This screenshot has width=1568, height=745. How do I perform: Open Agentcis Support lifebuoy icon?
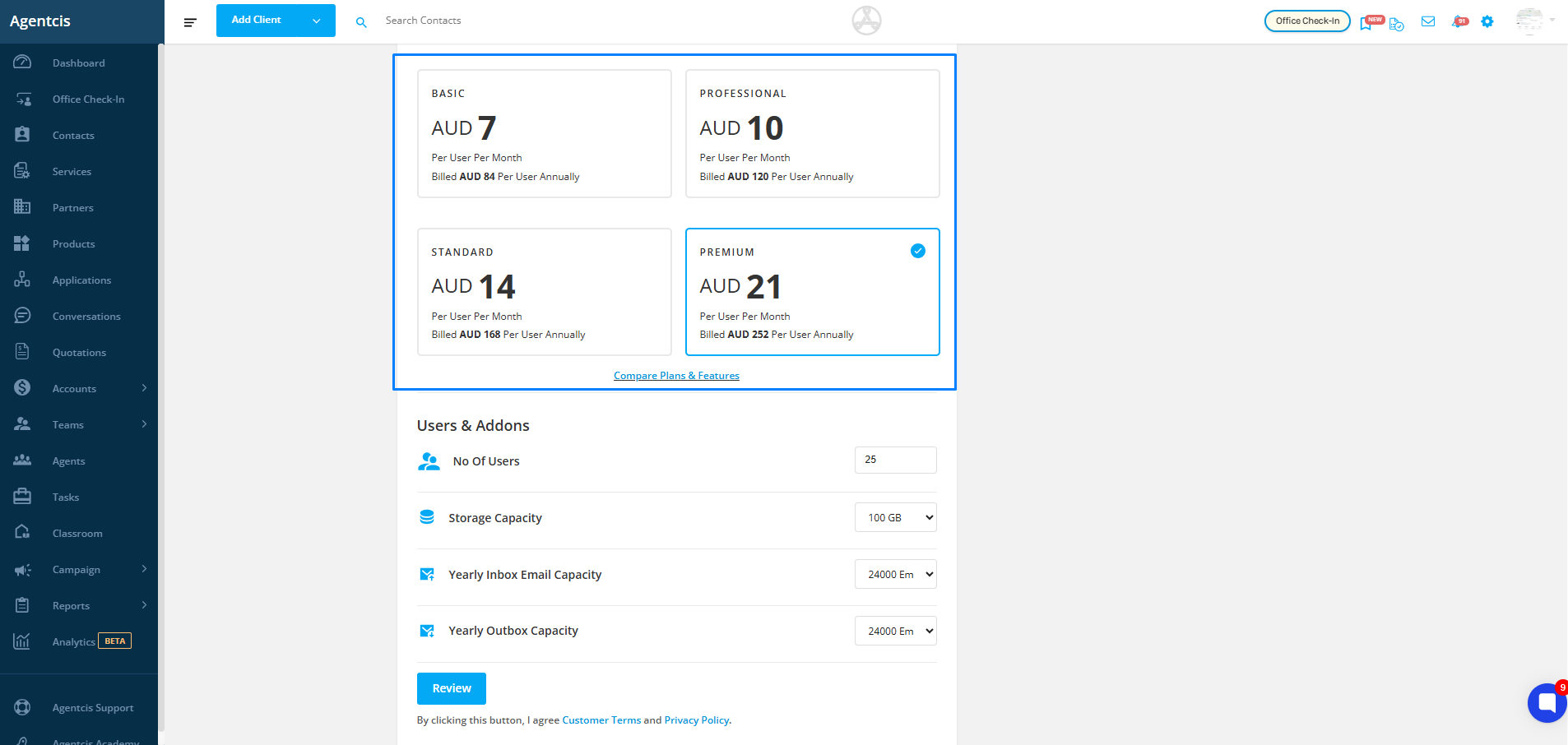point(22,707)
